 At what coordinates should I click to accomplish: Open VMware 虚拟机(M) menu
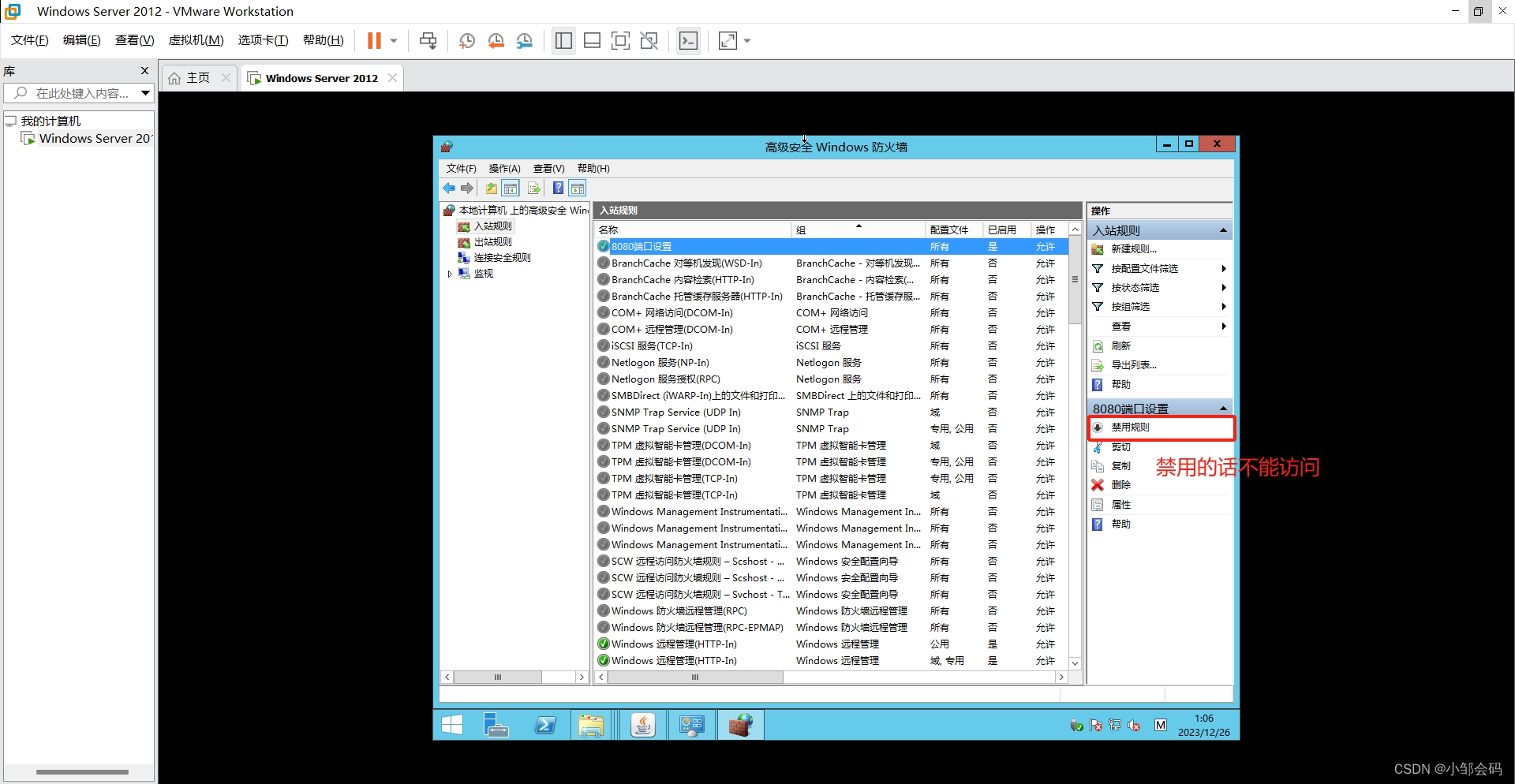pos(196,40)
